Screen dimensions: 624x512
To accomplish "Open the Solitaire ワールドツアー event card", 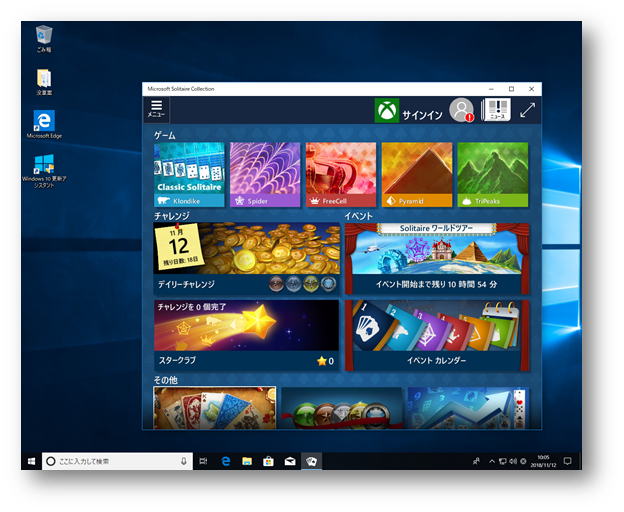I will (x=437, y=259).
